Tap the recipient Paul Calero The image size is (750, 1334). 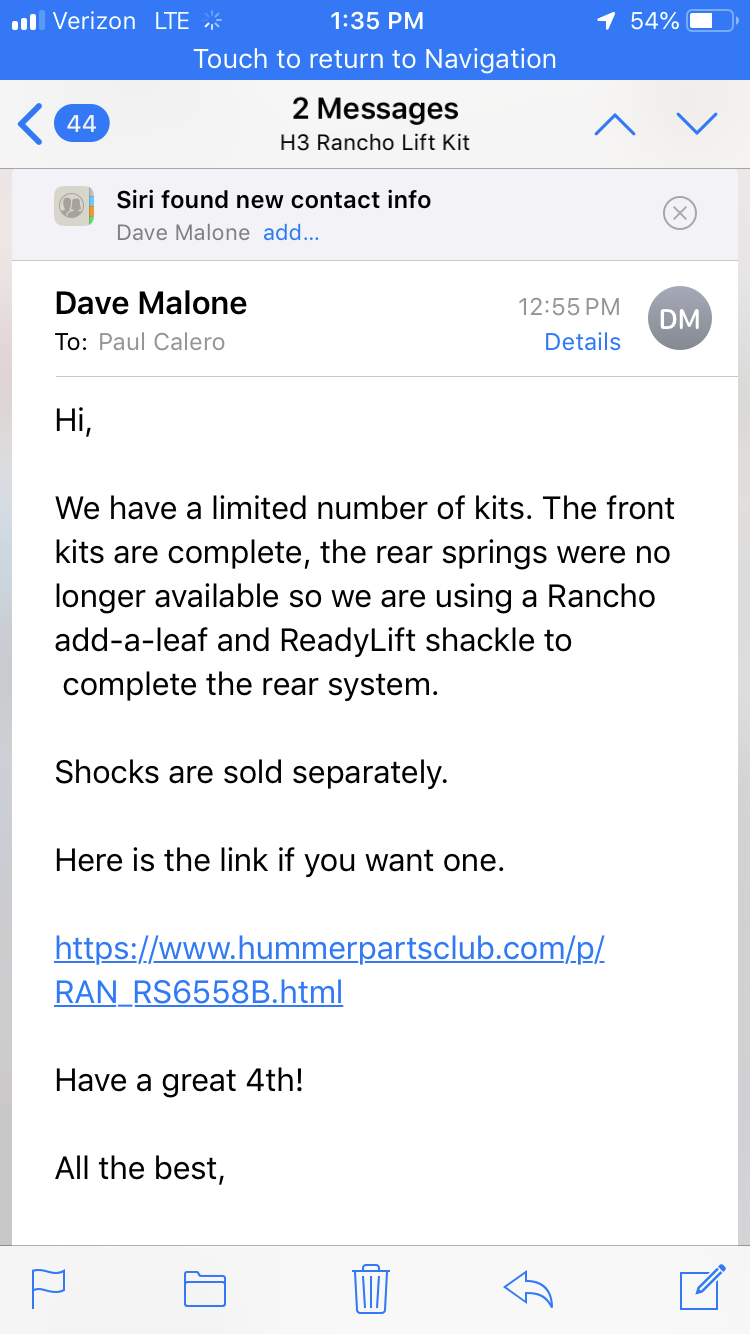click(161, 342)
